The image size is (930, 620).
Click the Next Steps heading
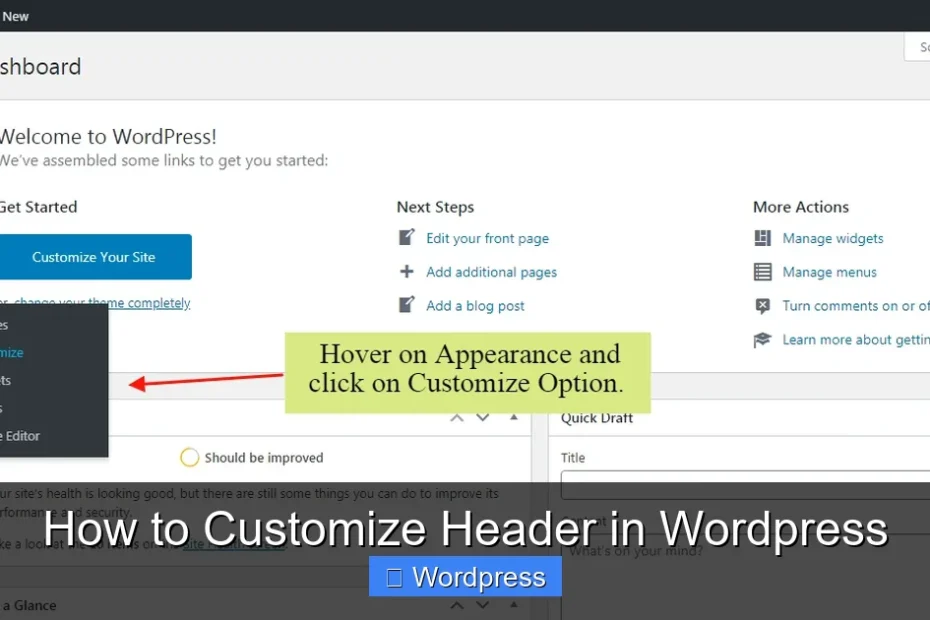(435, 207)
